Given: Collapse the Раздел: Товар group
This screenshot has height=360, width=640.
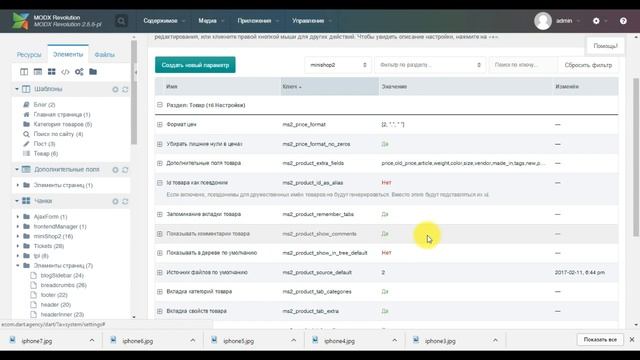Looking at the screenshot, I should point(160,105).
